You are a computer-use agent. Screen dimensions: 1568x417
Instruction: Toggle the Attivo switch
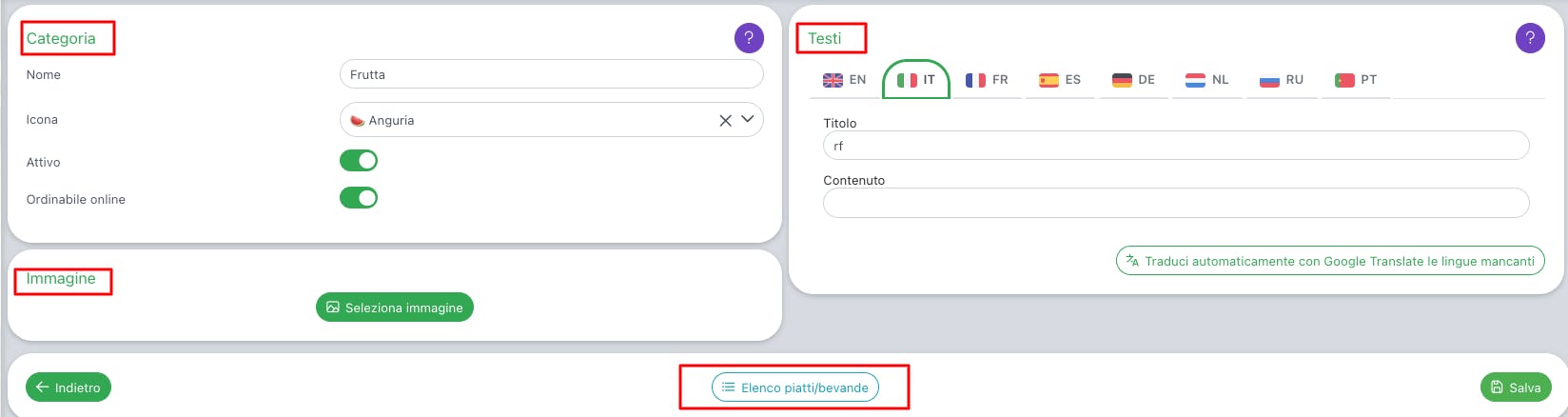pos(359,161)
